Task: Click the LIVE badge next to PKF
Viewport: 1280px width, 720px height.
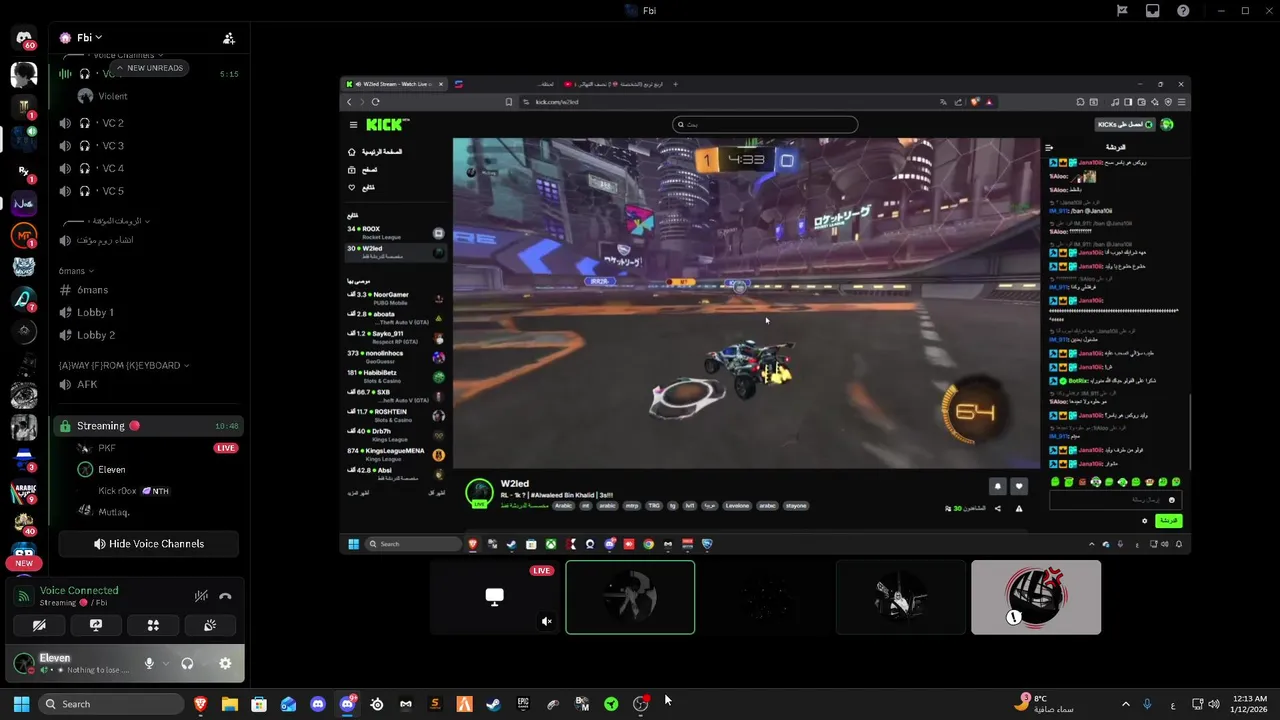Action: [x=226, y=448]
